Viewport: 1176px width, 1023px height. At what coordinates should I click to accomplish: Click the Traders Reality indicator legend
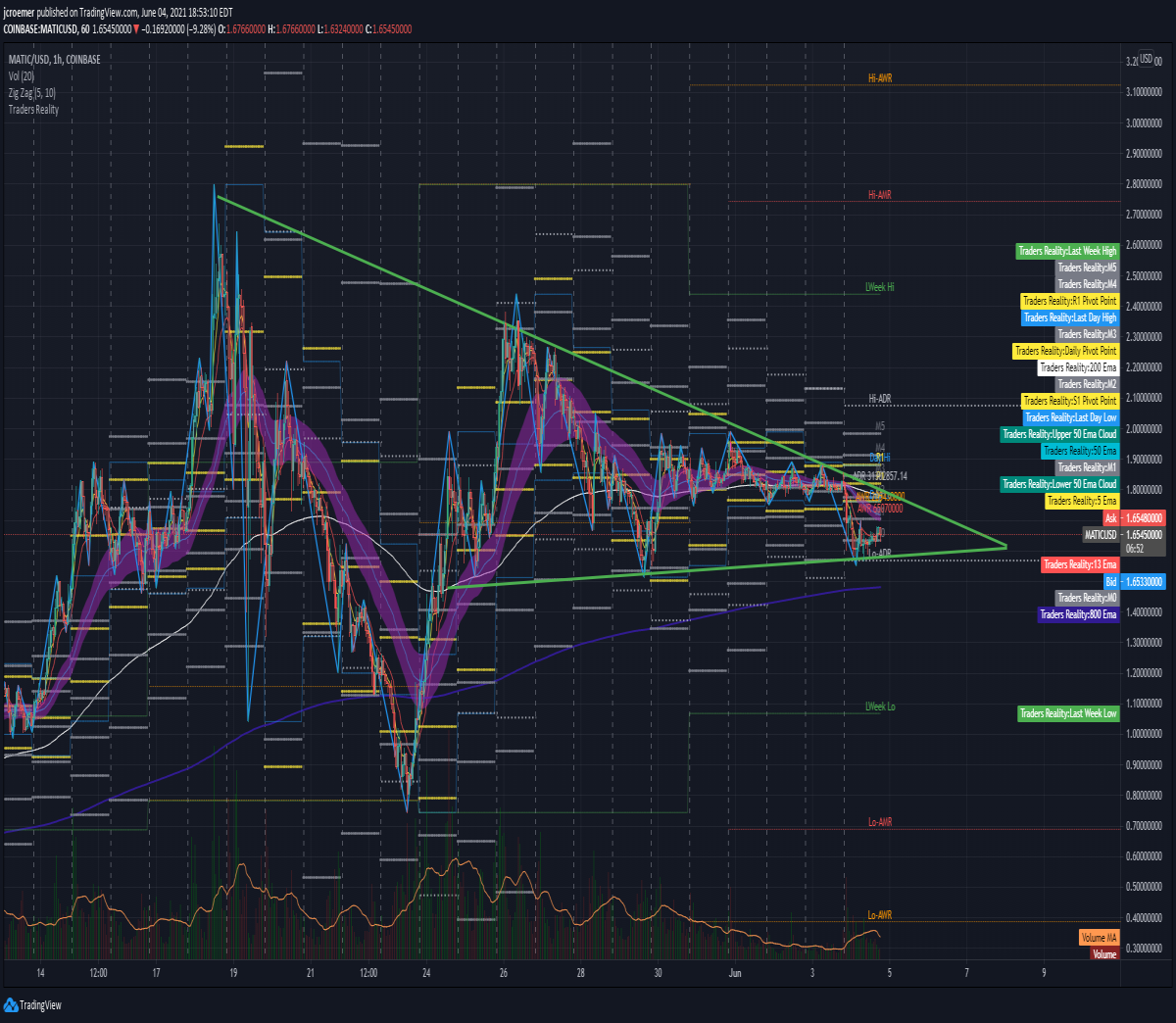click(x=33, y=110)
